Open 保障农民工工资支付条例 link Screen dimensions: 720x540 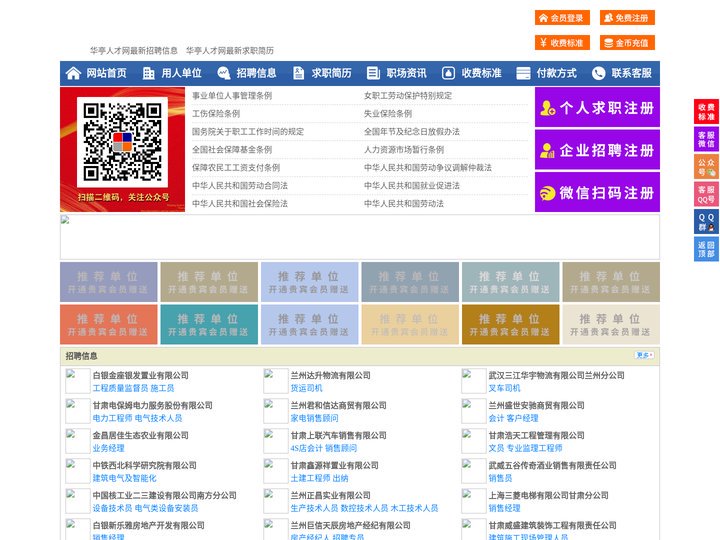coord(236,167)
